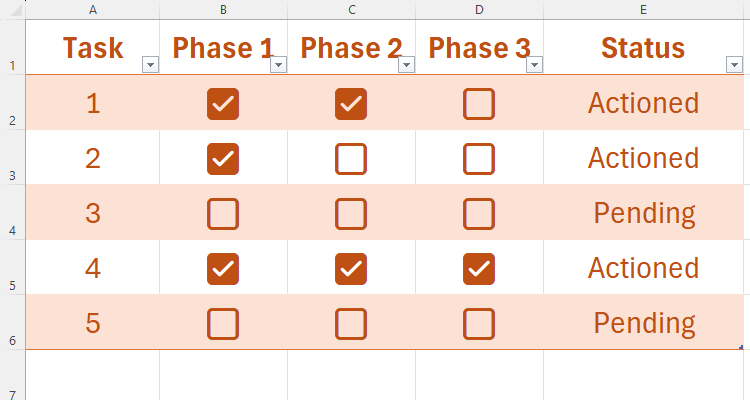
Task: Open the Phase 3 filter dropdown
Action: pos(534,65)
